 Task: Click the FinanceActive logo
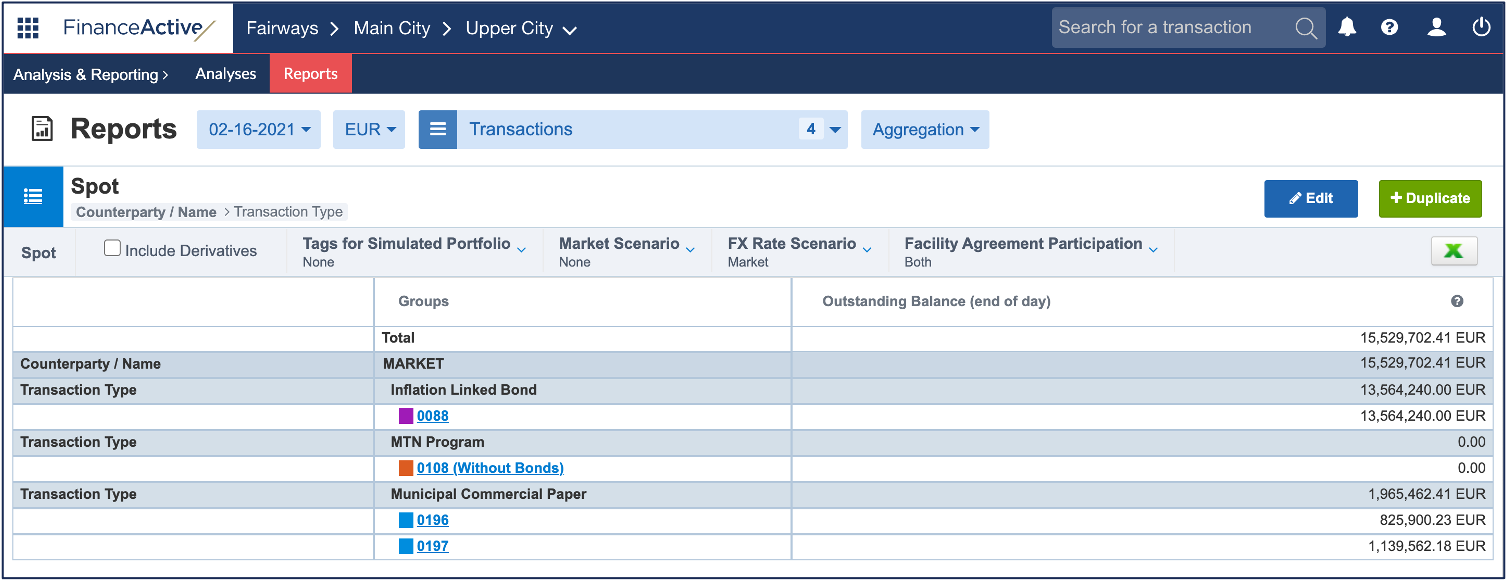[139, 28]
